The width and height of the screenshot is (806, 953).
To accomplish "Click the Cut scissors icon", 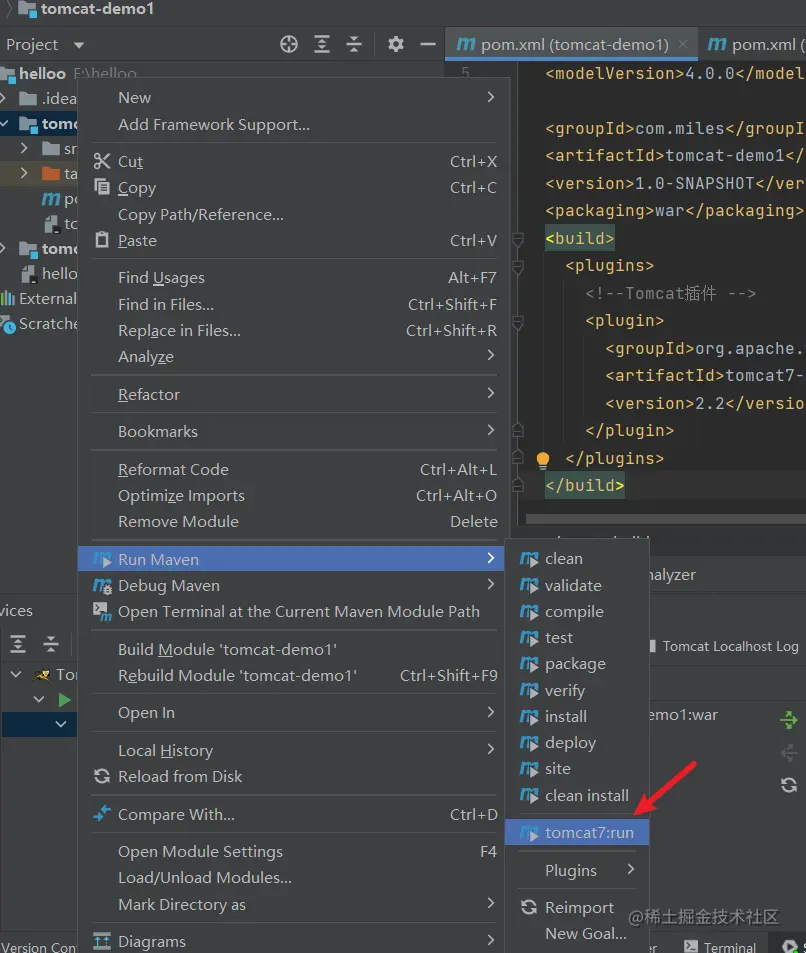I will click(102, 161).
